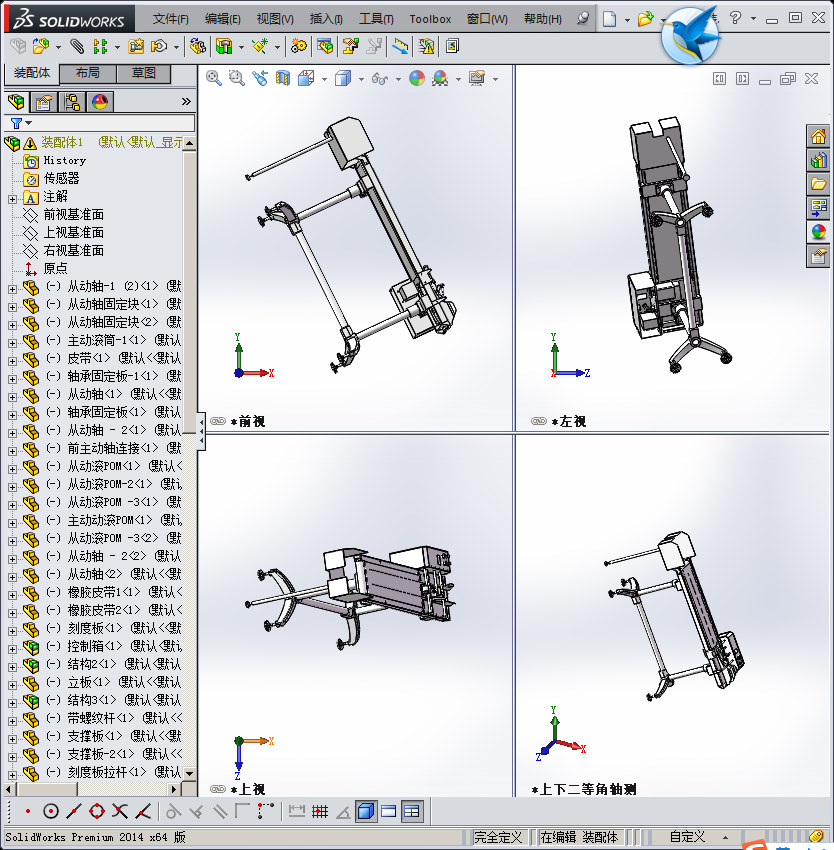Click the Hide/Show Items eyeglasses icon
This screenshot has height=850, width=834.
point(380,78)
